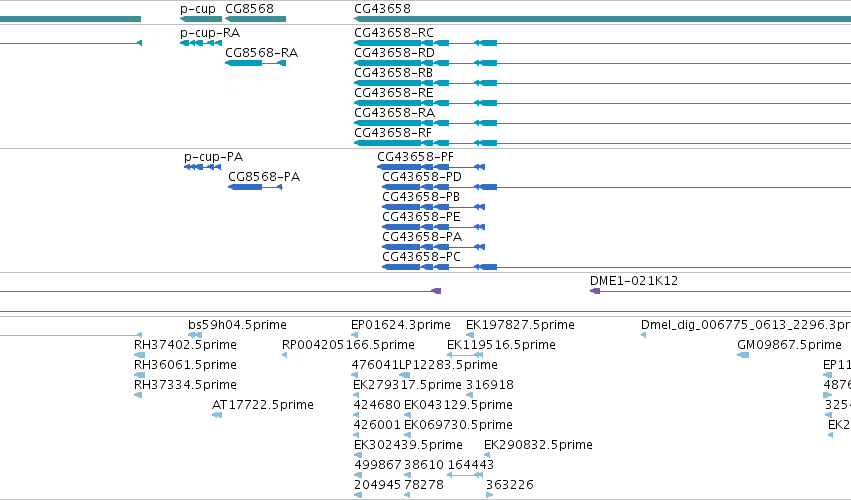Viewport: 851px width, 500px height.
Task: Select the p-cup gene label
Action: tap(198, 9)
